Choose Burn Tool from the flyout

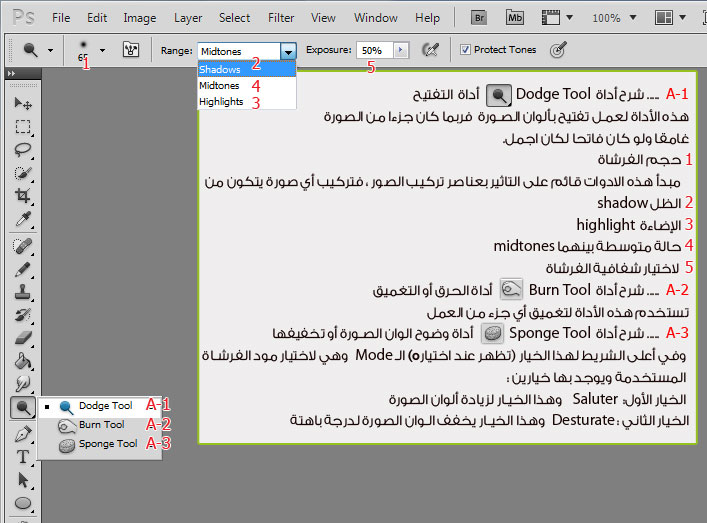tap(101, 425)
